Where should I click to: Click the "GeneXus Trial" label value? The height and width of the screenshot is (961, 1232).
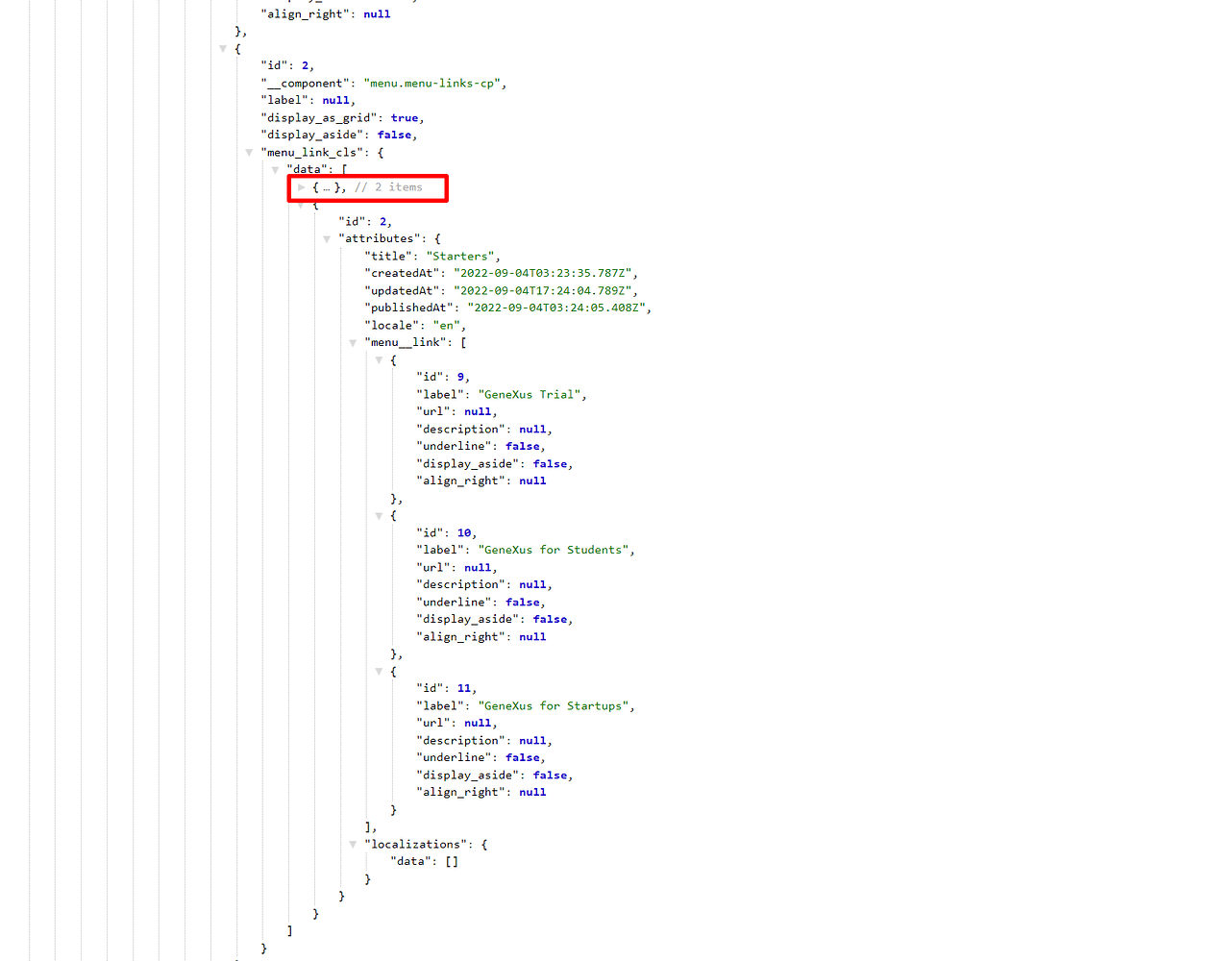point(530,394)
